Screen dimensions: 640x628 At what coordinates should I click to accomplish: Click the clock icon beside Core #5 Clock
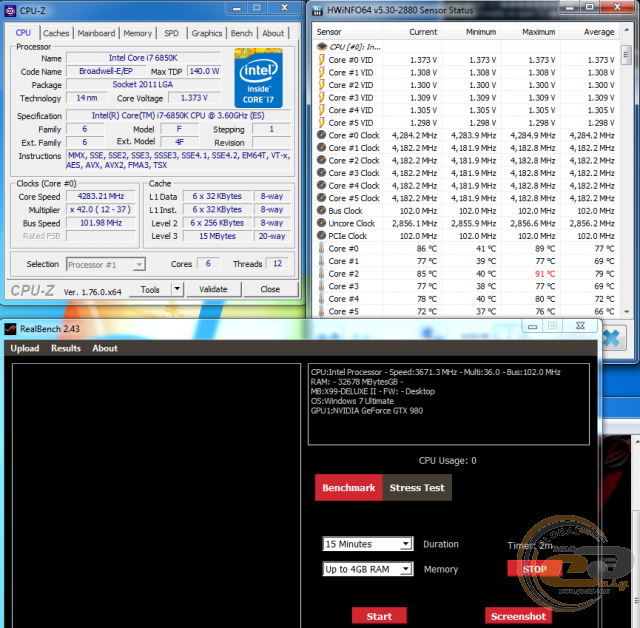322,198
